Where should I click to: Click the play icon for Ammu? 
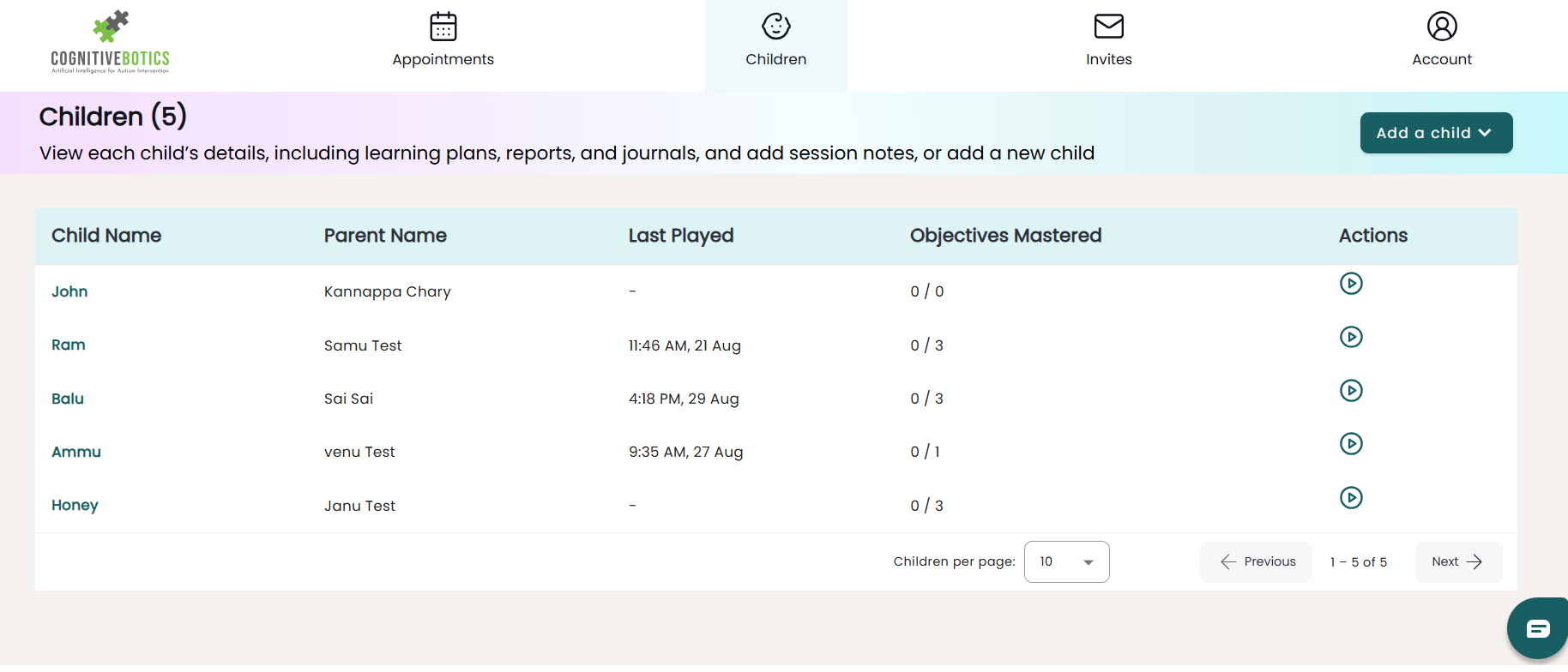(x=1351, y=444)
